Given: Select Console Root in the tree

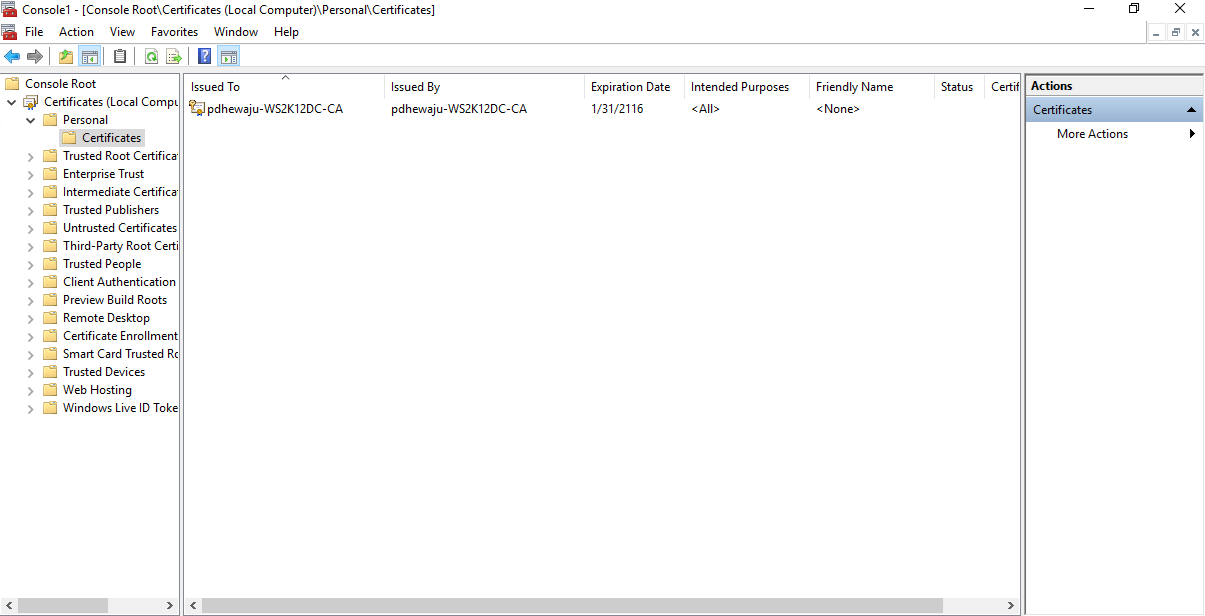Looking at the screenshot, I should [x=60, y=84].
